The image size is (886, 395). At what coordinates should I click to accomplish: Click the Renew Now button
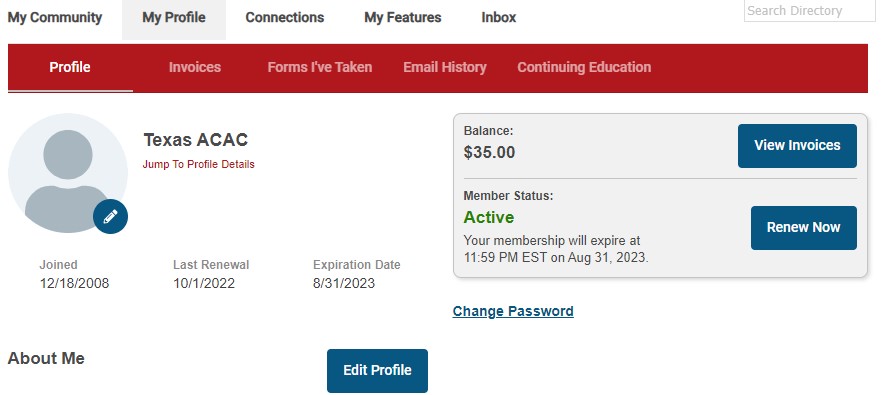click(804, 228)
